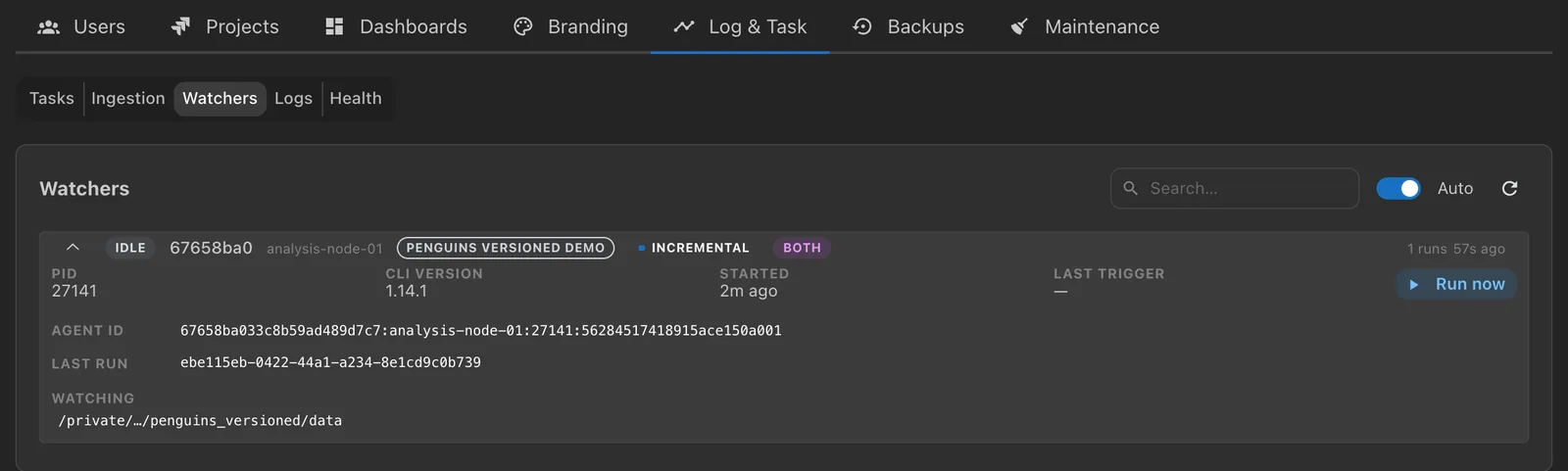Click the search magnifier icon
Image resolution: width=1568 pixels, height=471 pixels.
(1130, 188)
